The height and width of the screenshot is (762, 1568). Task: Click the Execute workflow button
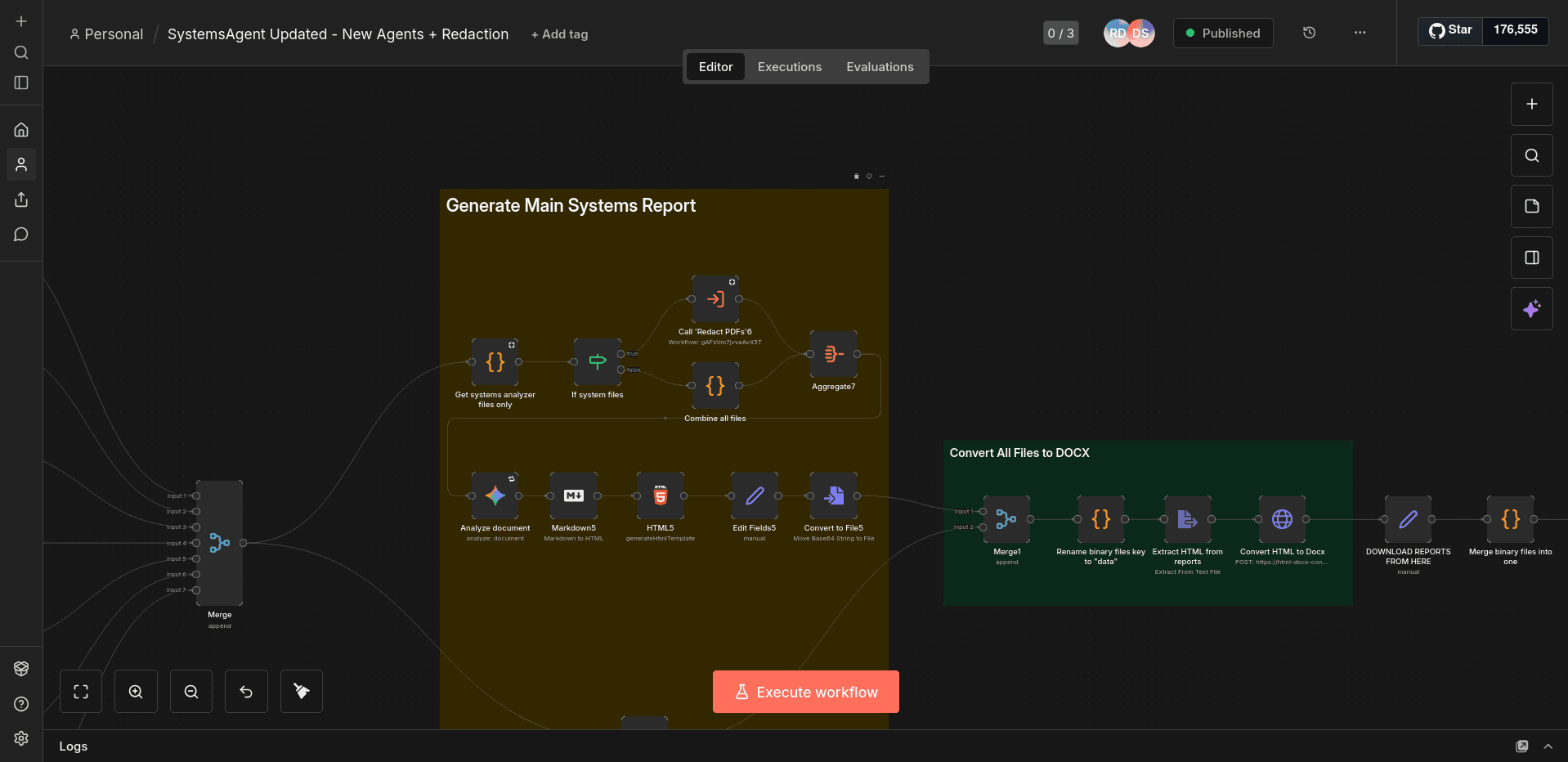tap(805, 691)
